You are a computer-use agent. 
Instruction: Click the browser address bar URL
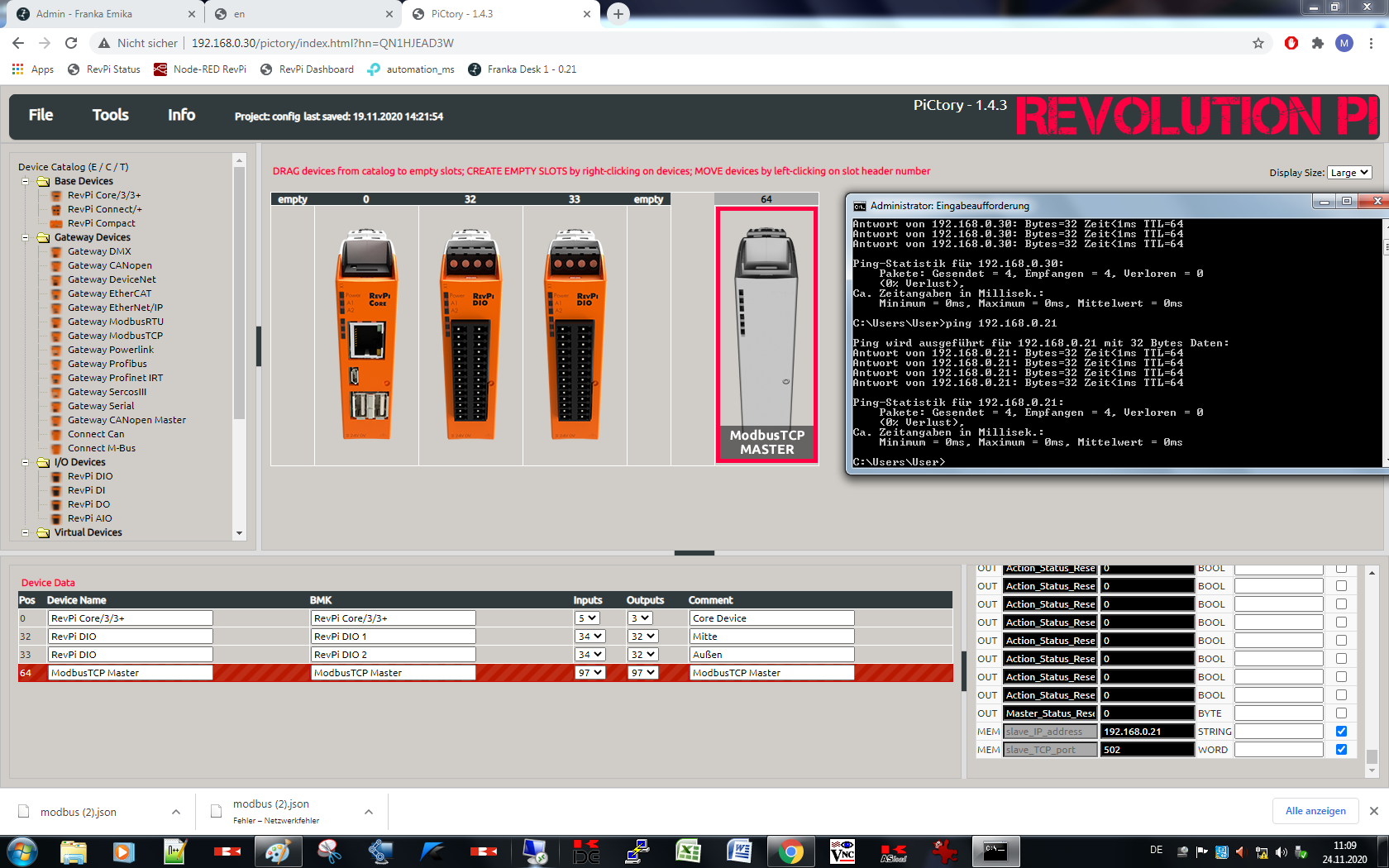tap(322, 43)
